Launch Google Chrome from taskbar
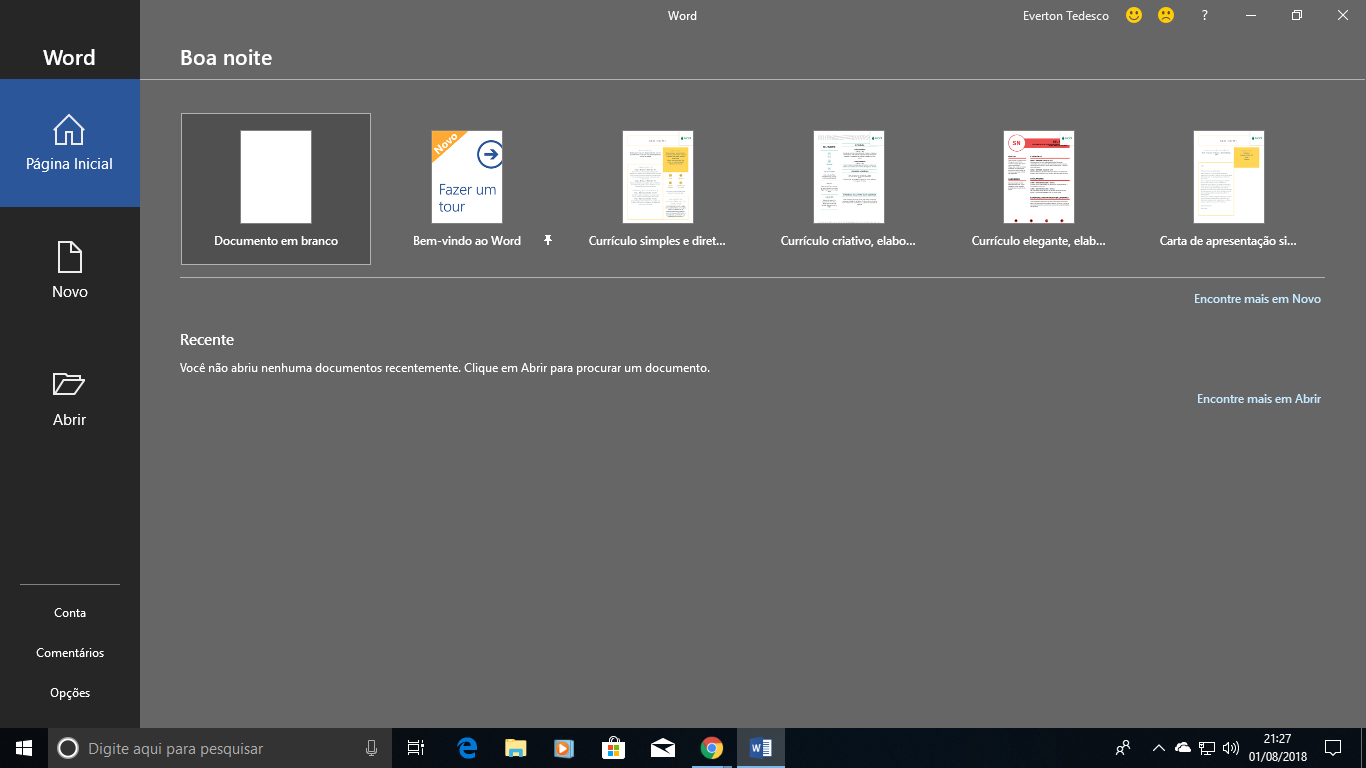Image resolution: width=1366 pixels, height=768 pixels. (711, 748)
